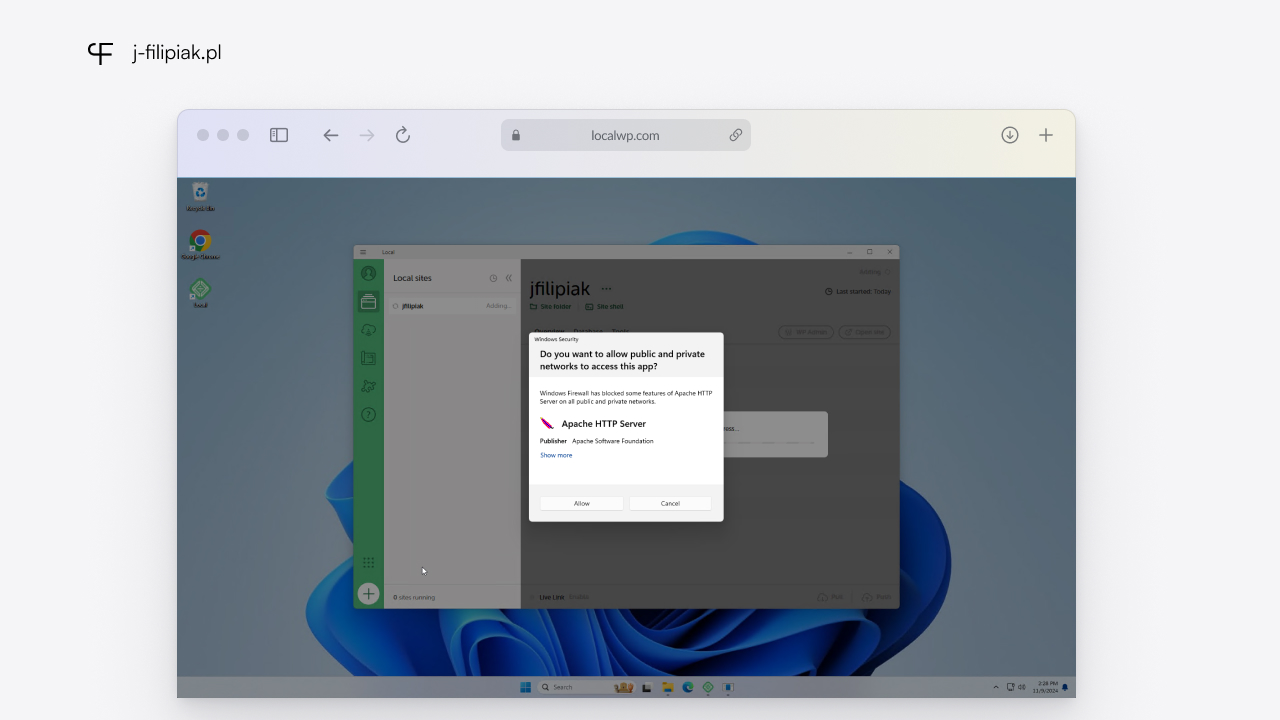This screenshot has width=1280, height=720.
Task: Click the Open site button
Action: click(x=864, y=332)
